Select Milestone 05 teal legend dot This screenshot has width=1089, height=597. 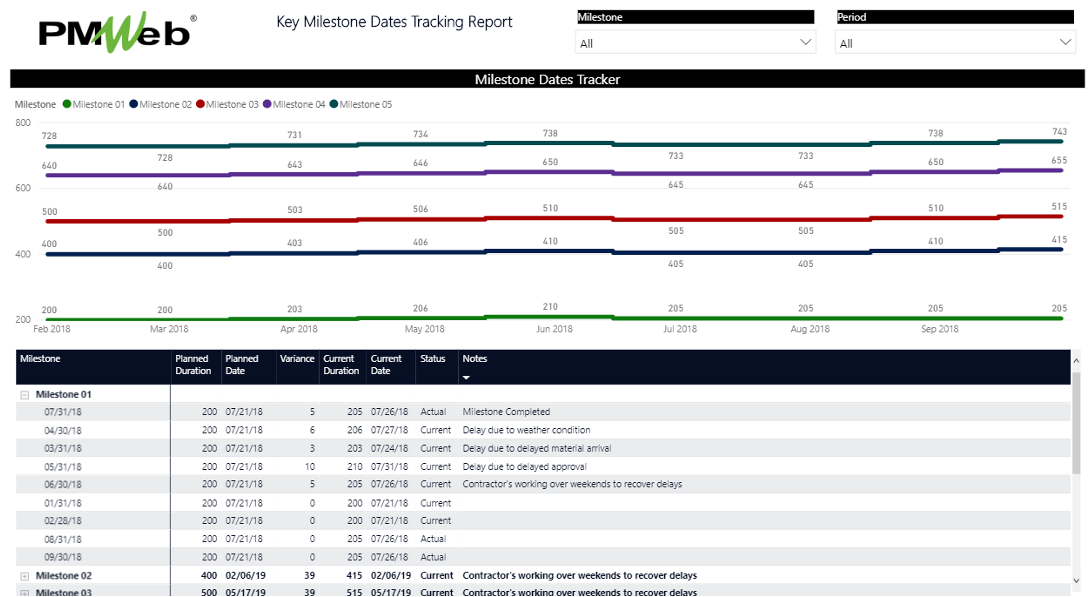point(333,104)
